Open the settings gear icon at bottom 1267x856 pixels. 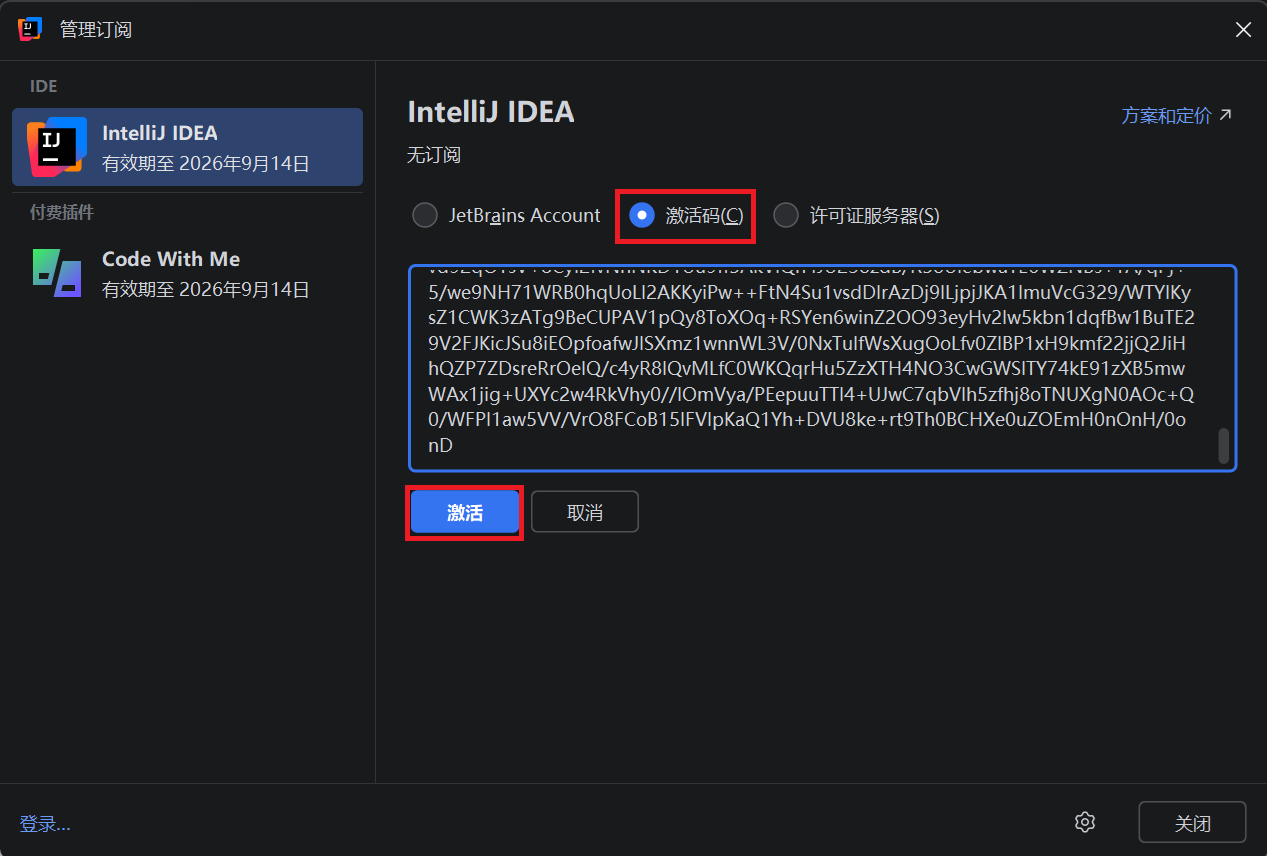coord(1085,822)
